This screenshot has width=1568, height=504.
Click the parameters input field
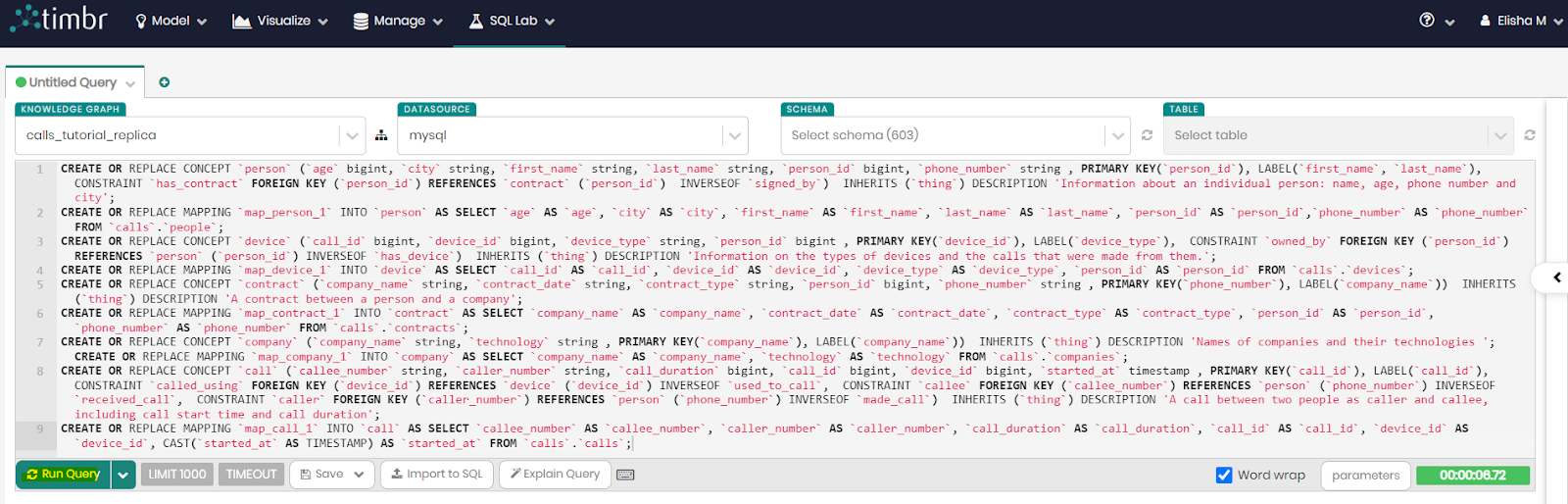click(x=1365, y=475)
